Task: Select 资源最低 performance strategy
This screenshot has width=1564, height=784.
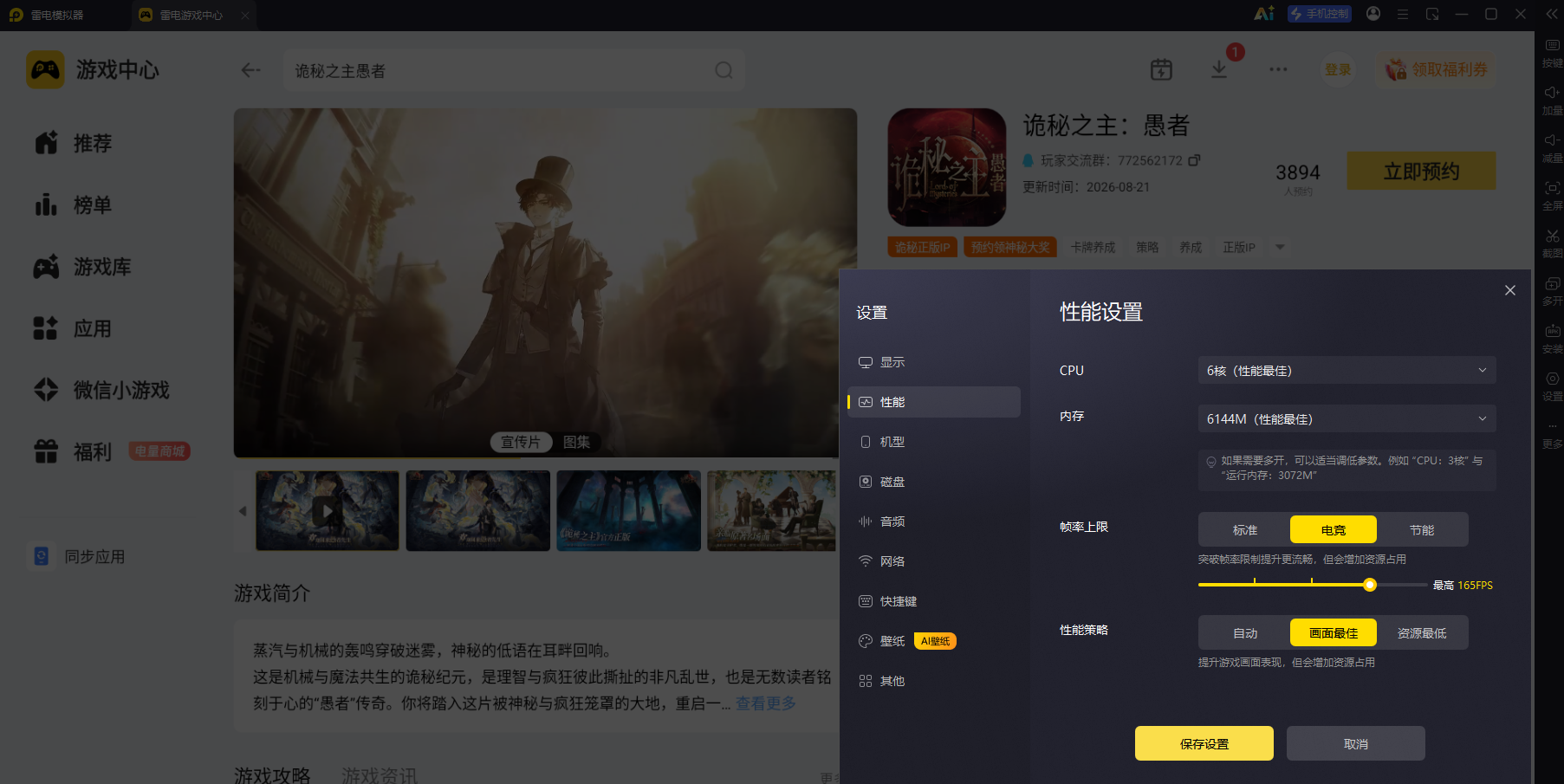Action: [1422, 632]
